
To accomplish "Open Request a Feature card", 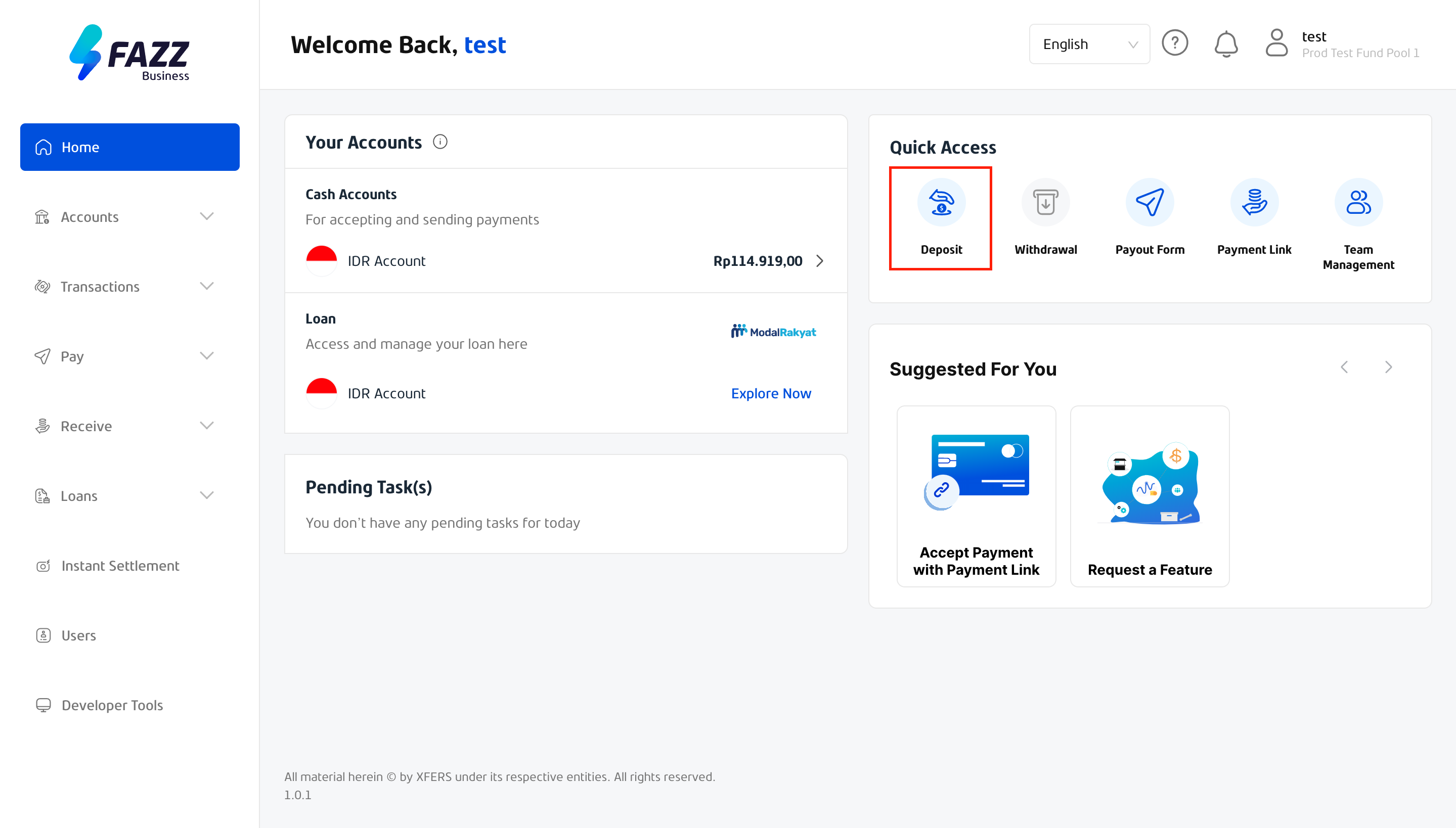I will pyautogui.click(x=1150, y=496).
